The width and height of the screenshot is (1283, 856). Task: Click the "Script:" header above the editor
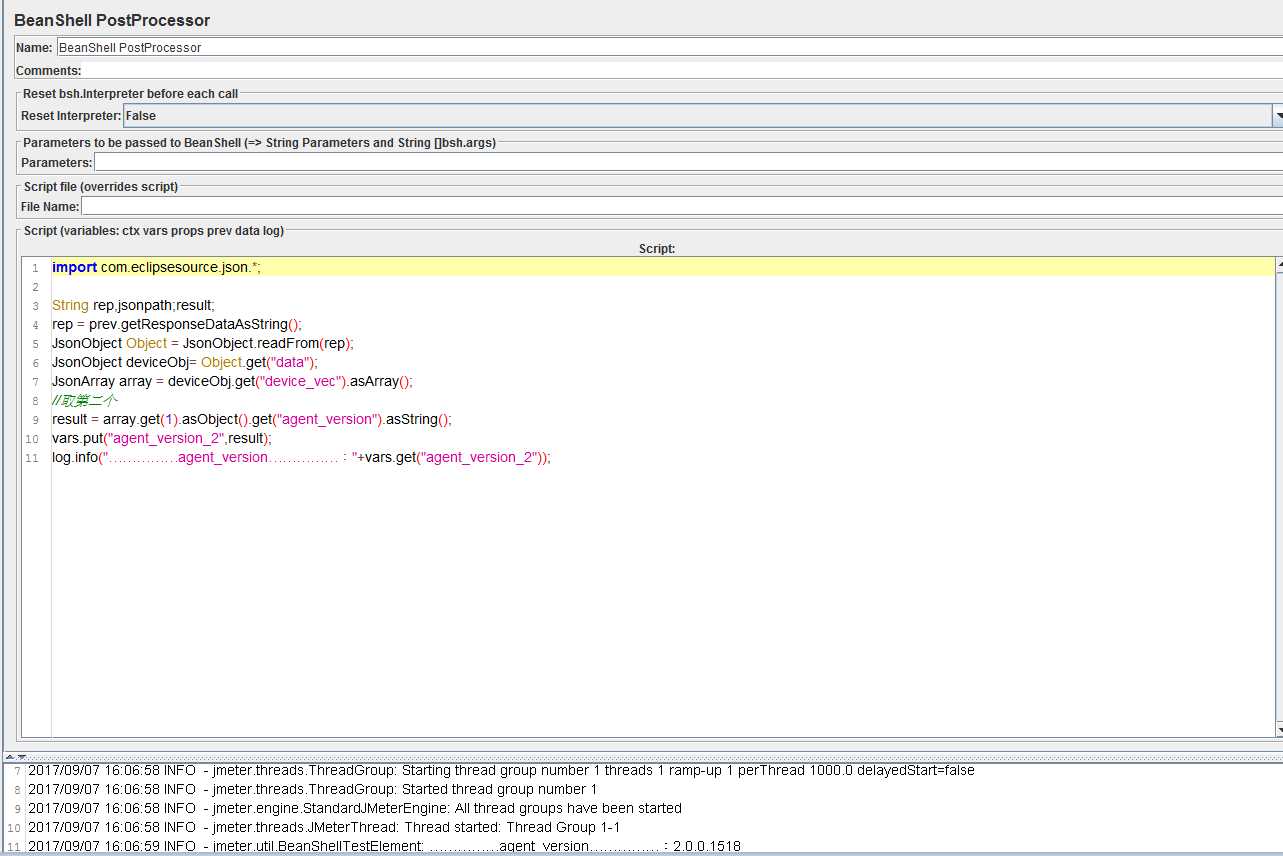point(657,248)
